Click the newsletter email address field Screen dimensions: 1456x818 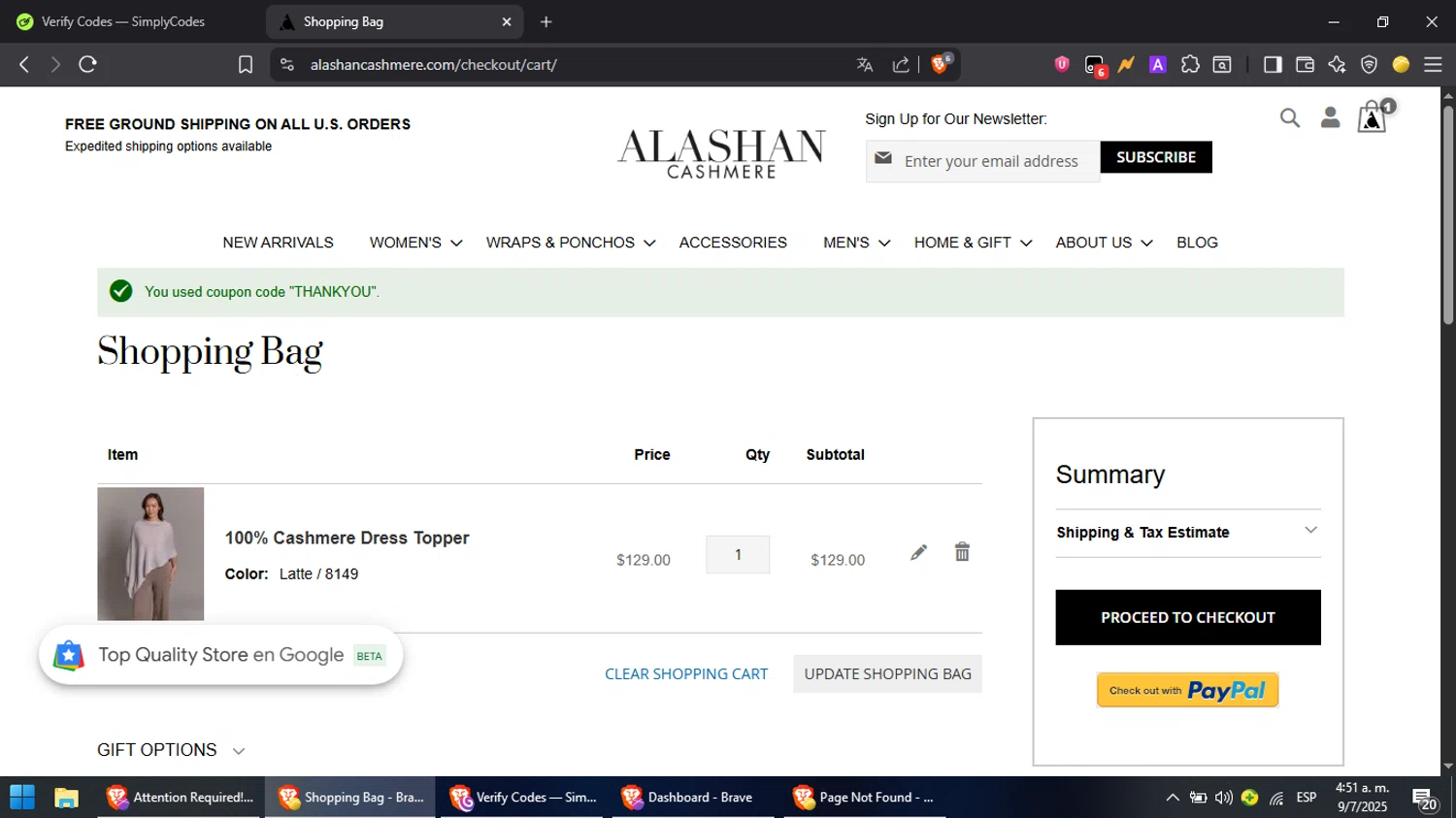click(x=982, y=161)
